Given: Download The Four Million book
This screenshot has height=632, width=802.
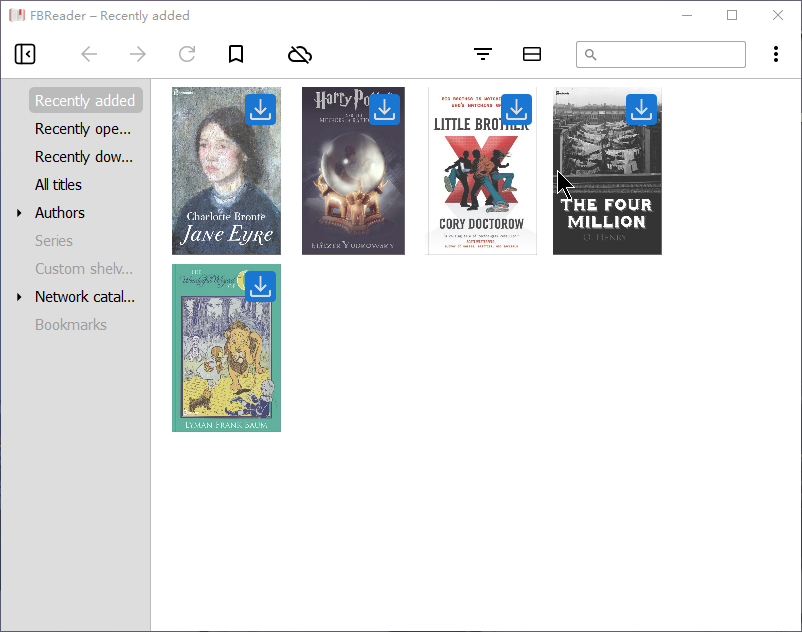Looking at the screenshot, I should pos(641,109).
